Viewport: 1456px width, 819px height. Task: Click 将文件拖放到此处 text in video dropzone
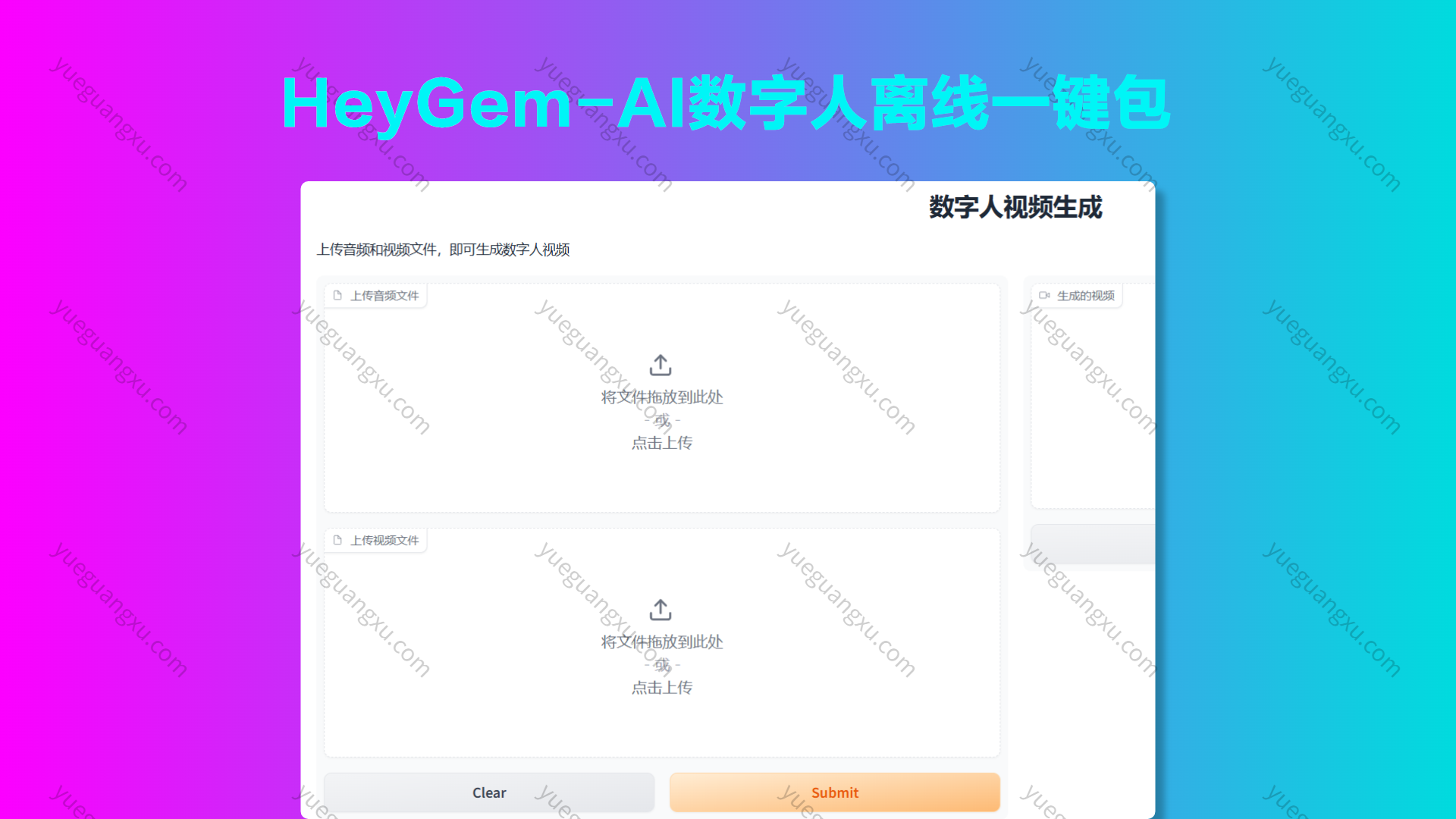(661, 642)
